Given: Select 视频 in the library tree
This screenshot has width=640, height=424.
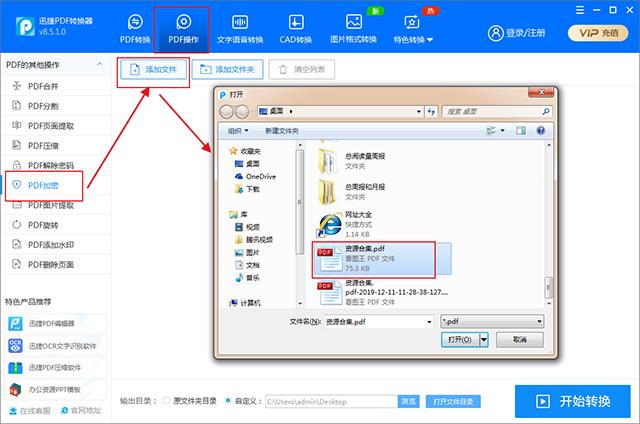Looking at the screenshot, I should 247,227.
